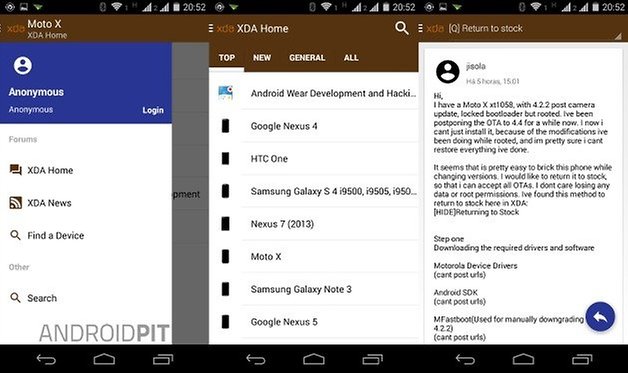Tap Back button in left screen nav bar

coord(46,359)
